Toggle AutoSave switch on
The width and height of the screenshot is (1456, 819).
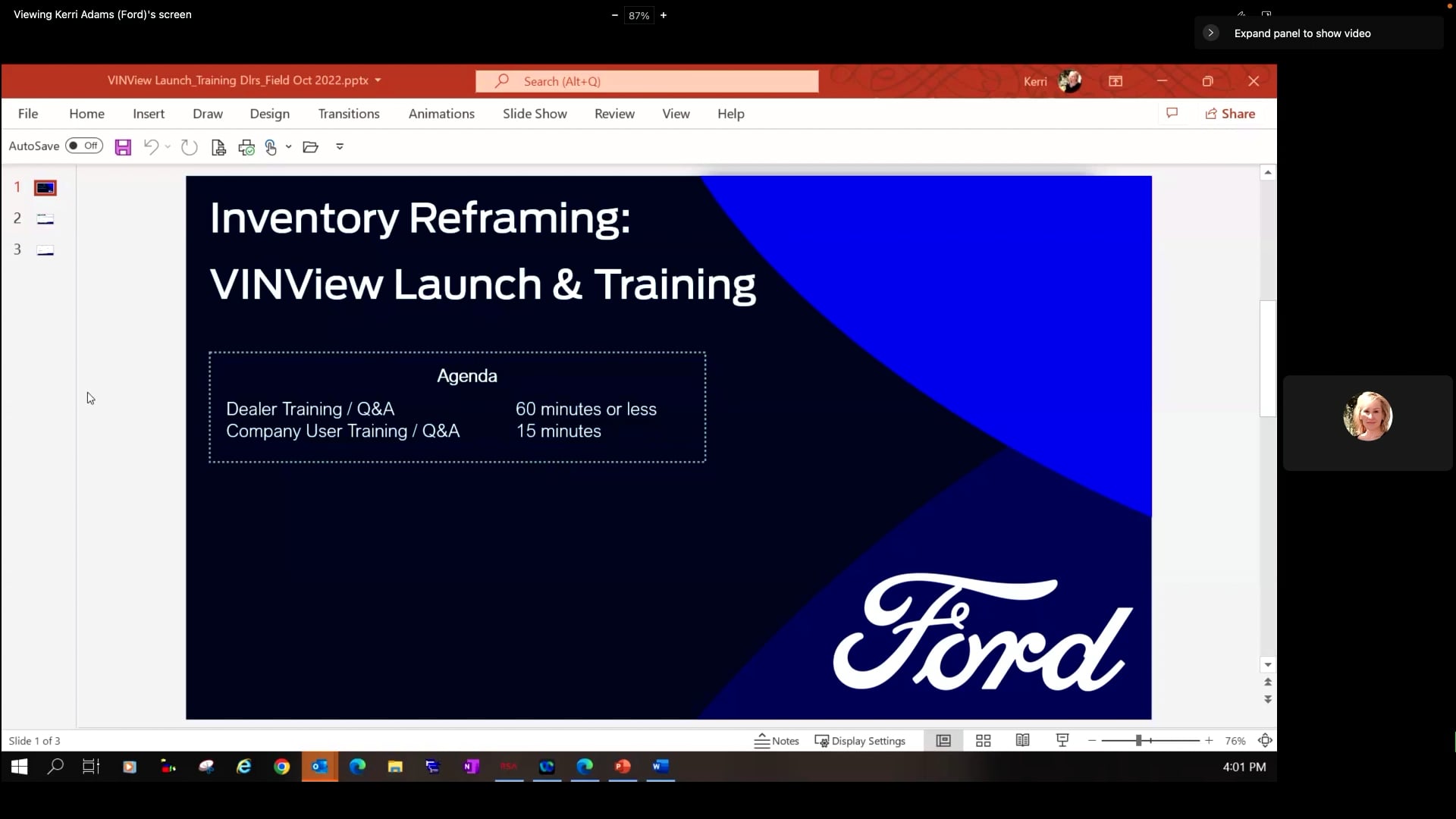(84, 146)
